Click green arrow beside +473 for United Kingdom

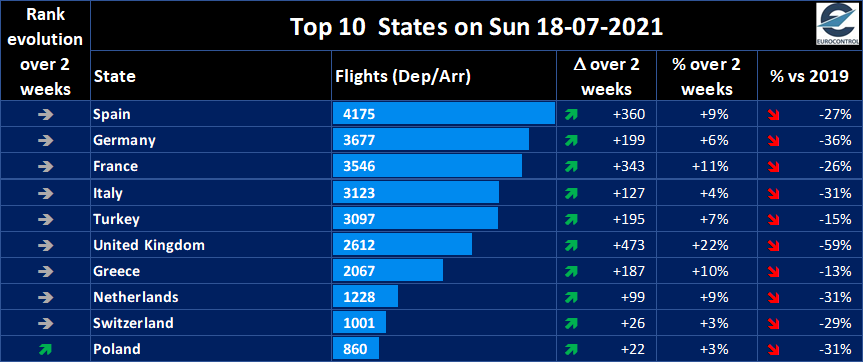point(571,245)
